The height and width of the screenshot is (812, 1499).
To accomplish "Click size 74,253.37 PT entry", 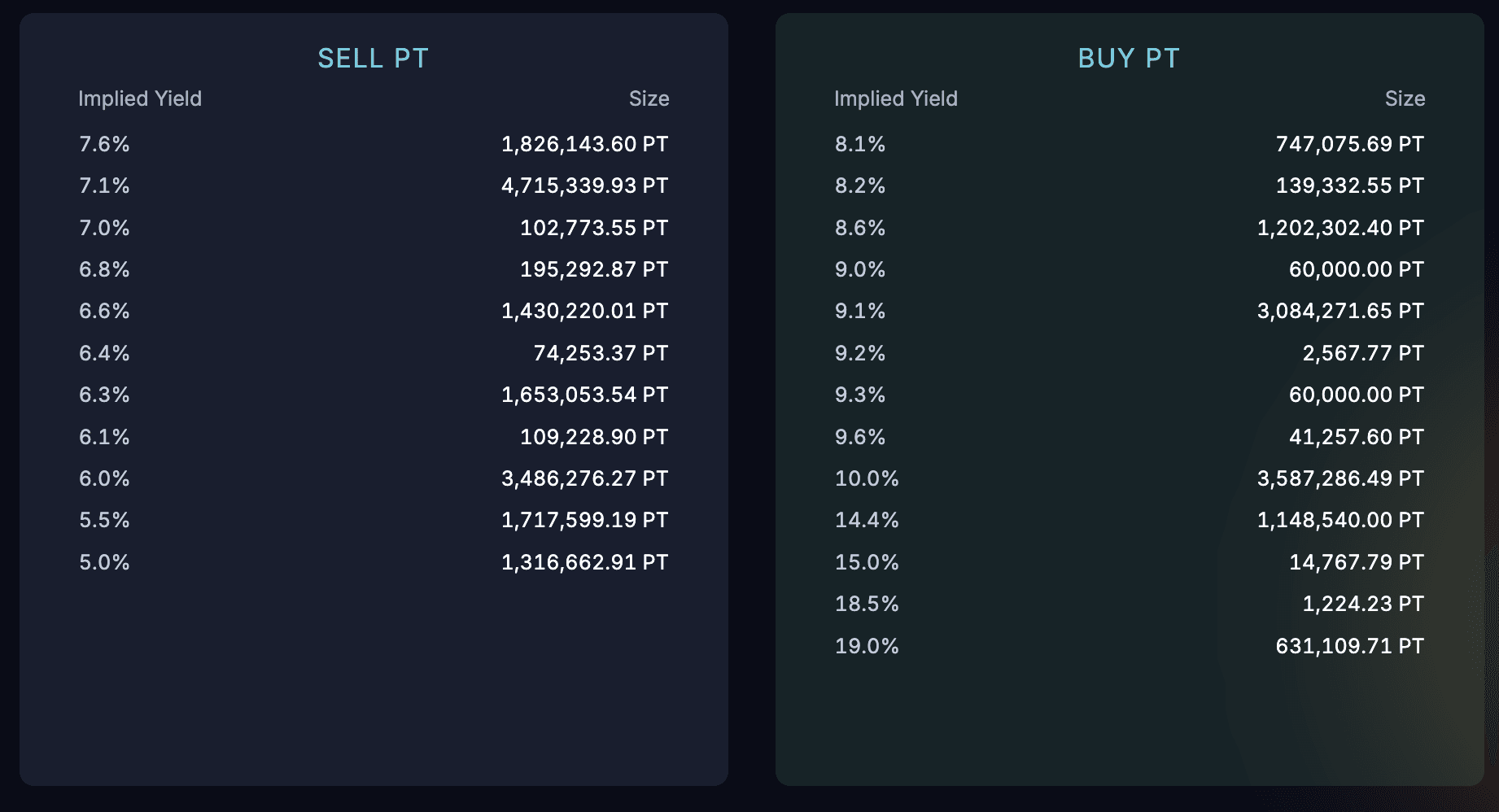I will [x=601, y=353].
